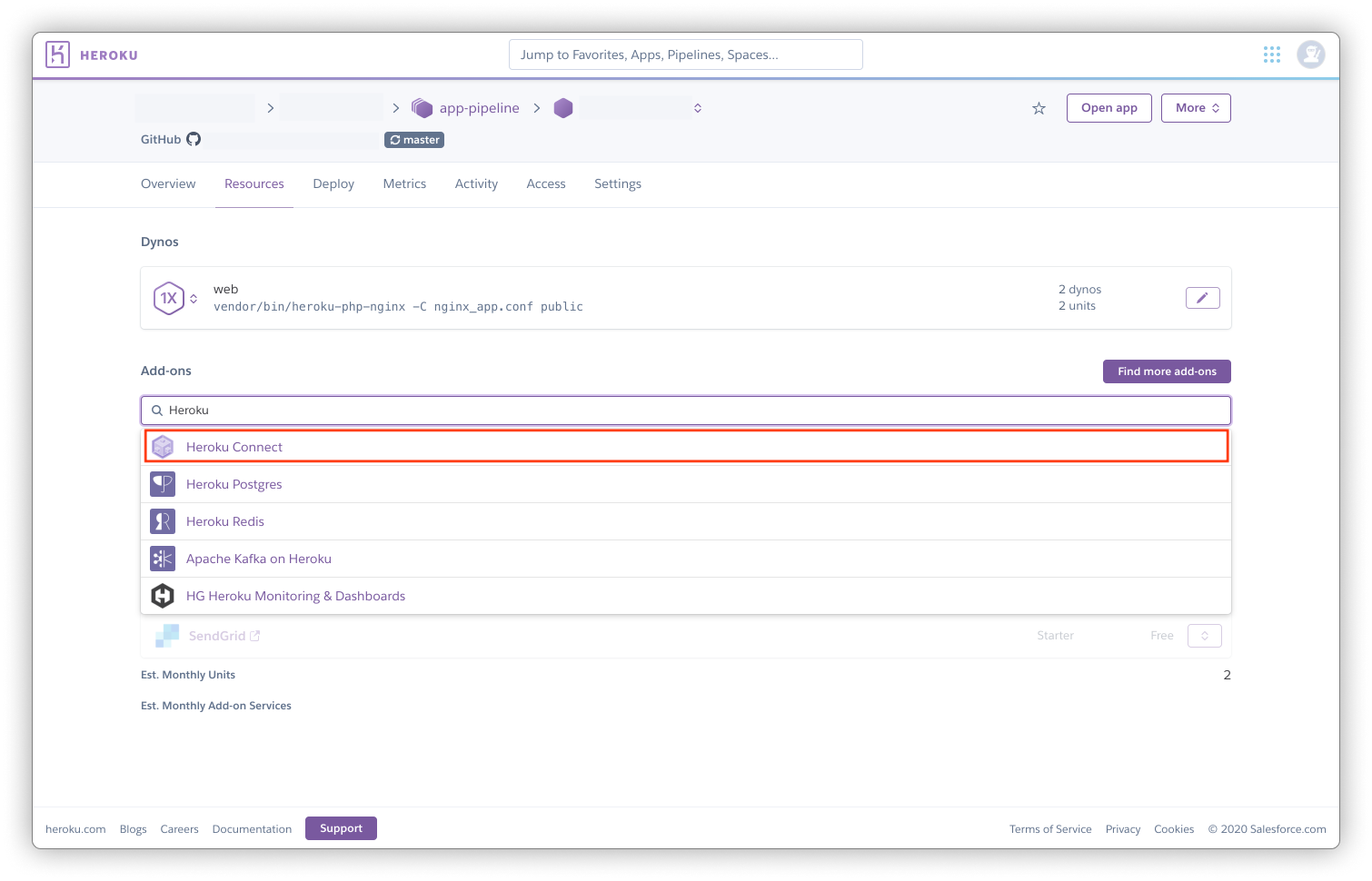The image size is (1372, 881).
Task: Click the Apache Kafka on Heroku icon
Action: [x=163, y=559]
